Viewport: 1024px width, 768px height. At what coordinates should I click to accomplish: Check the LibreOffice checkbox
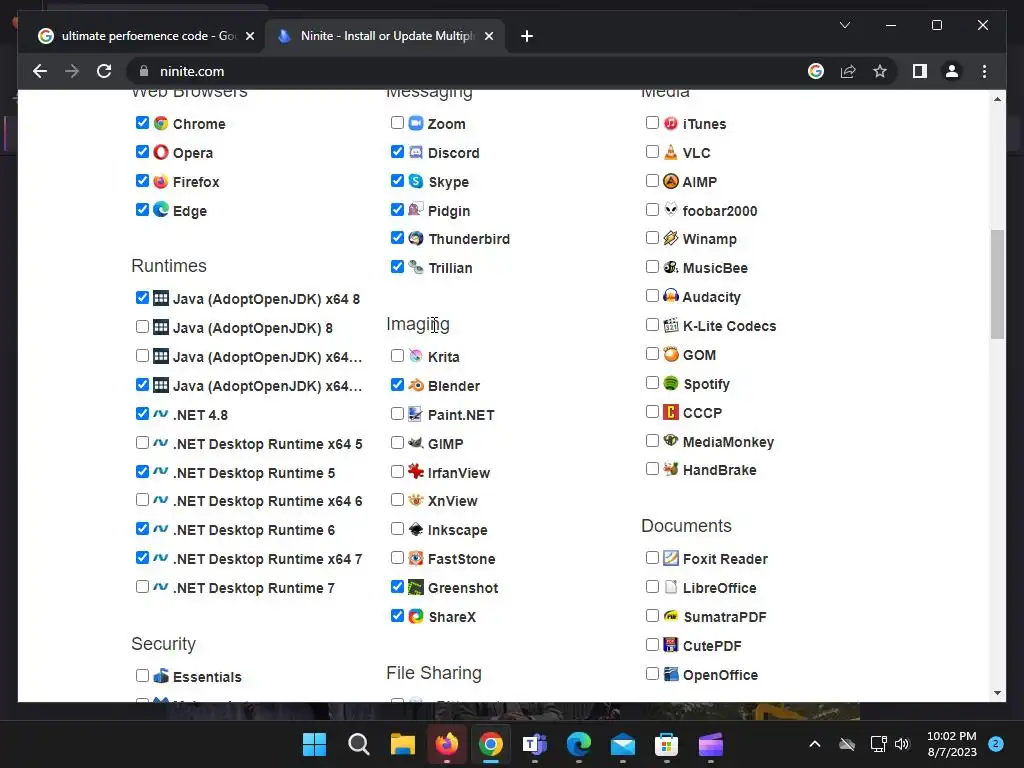tap(652, 586)
